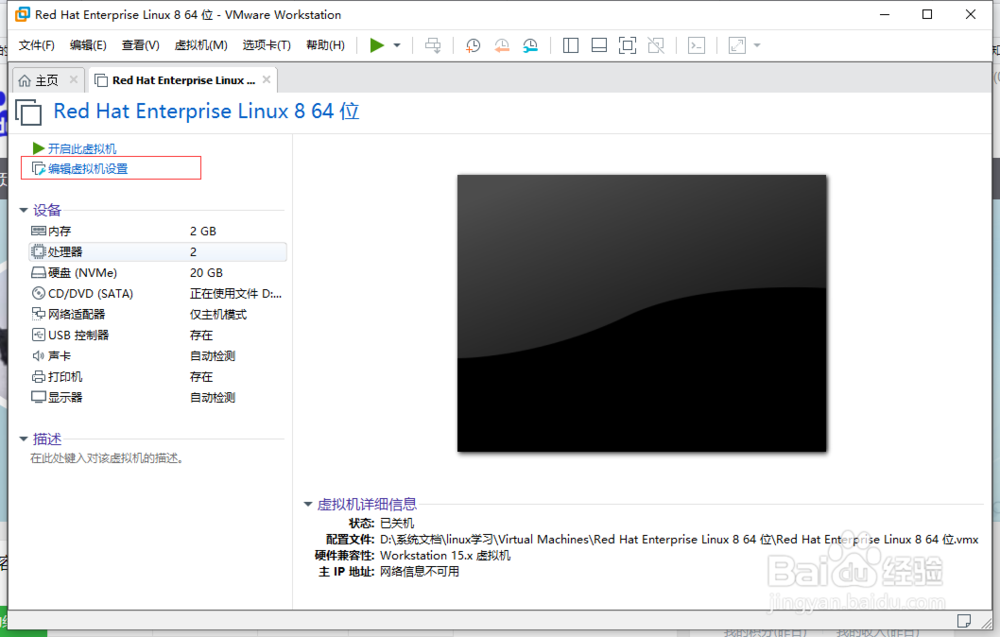
Task: Click the 2 GB memory value
Action: pos(203,231)
